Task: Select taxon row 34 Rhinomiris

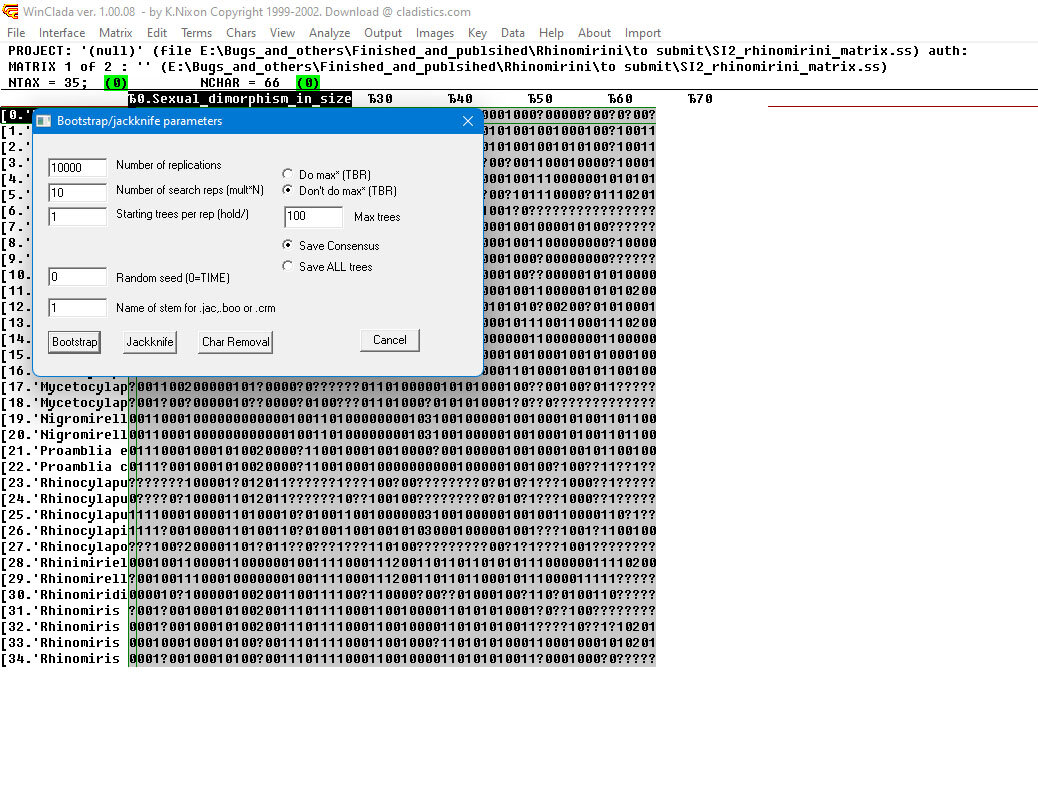Action: point(65,659)
